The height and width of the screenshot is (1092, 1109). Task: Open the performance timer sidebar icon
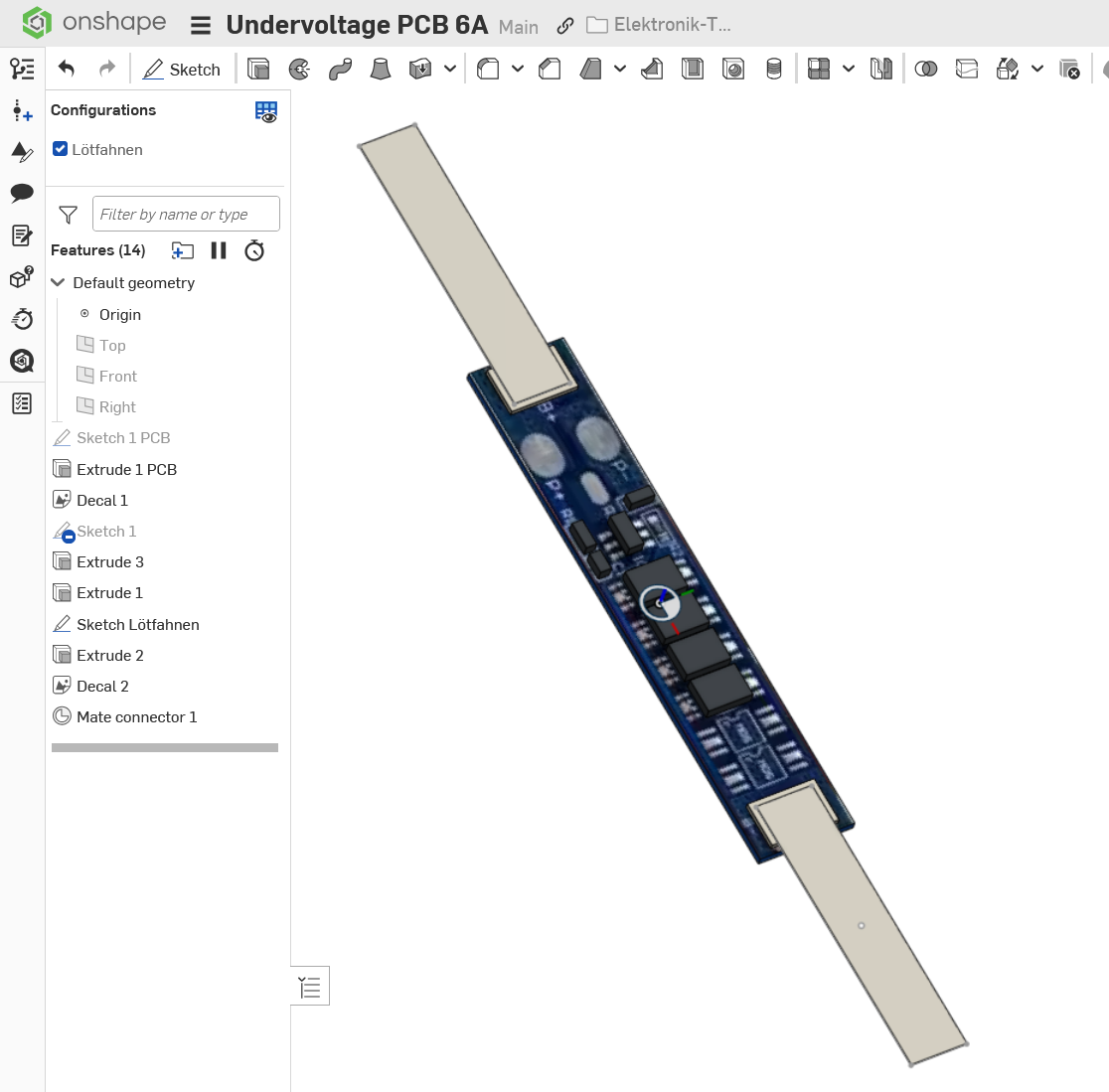click(22, 319)
